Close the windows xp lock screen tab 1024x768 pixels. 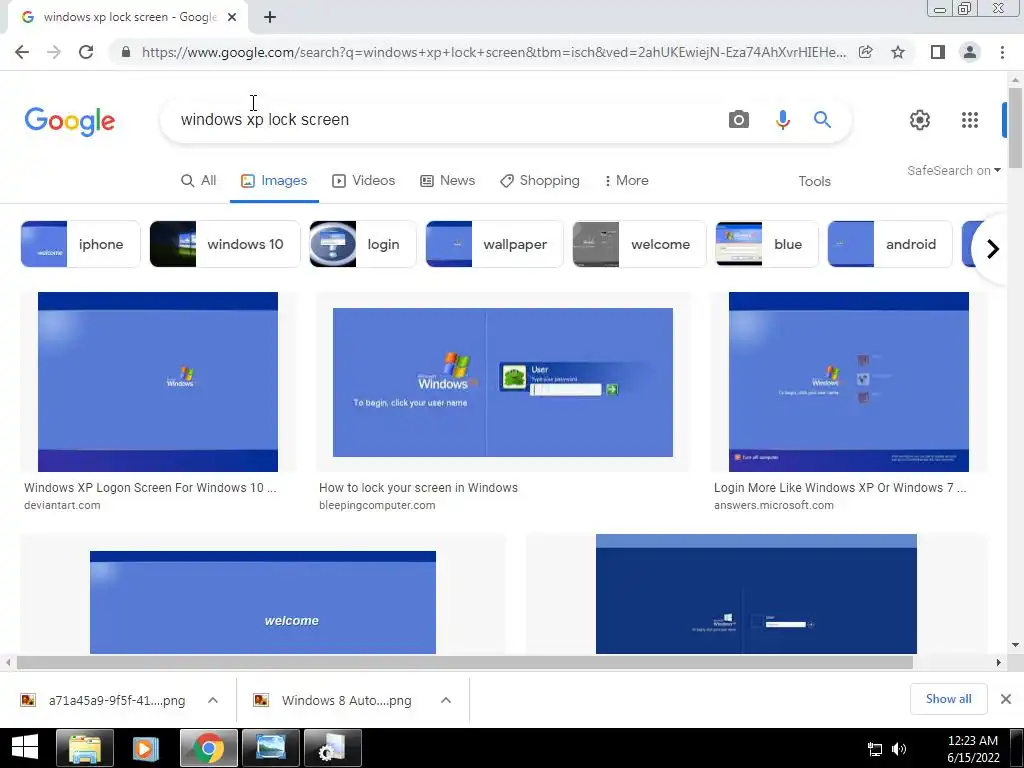click(232, 17)
